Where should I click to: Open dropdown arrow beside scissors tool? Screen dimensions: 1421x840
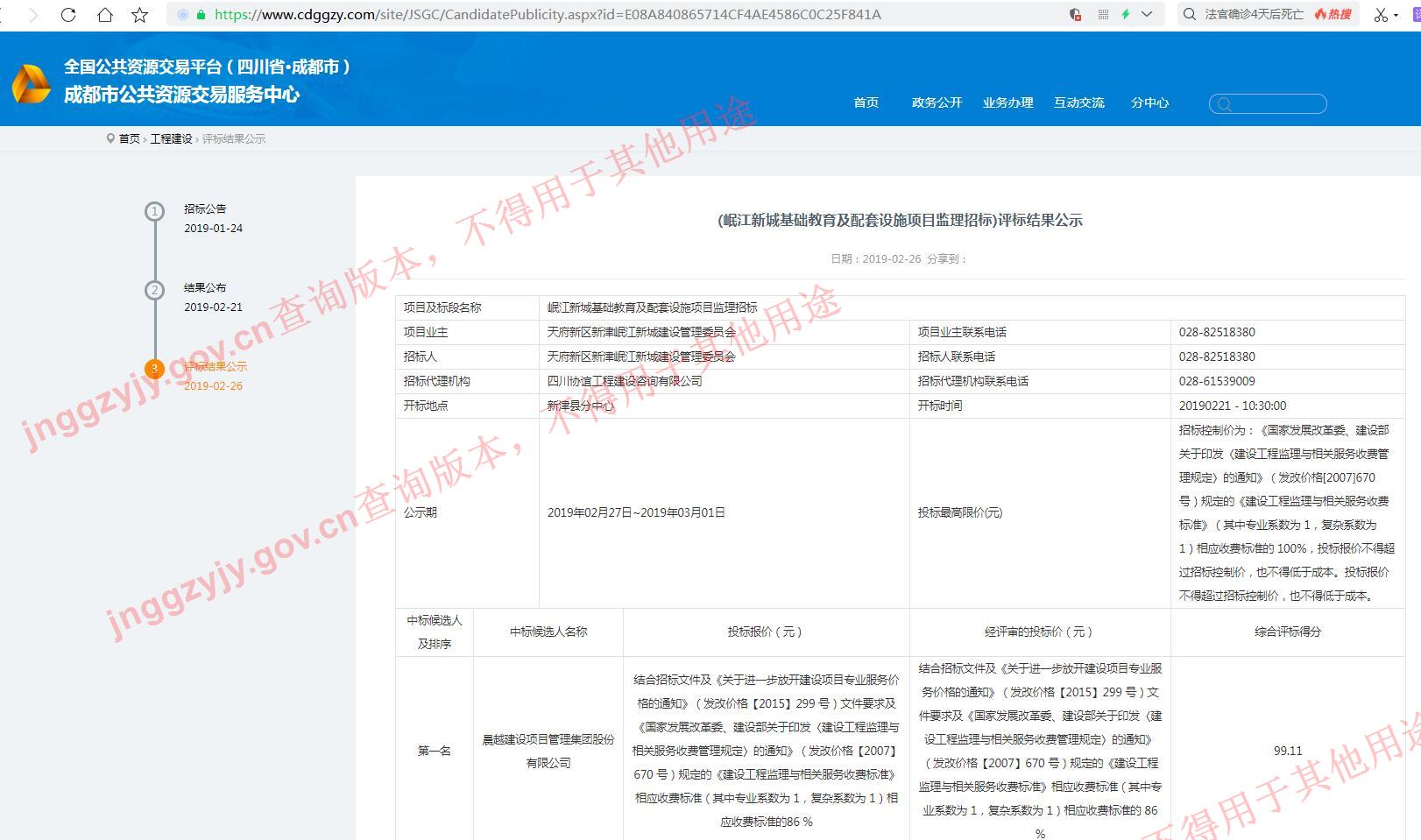point(1396,15)
